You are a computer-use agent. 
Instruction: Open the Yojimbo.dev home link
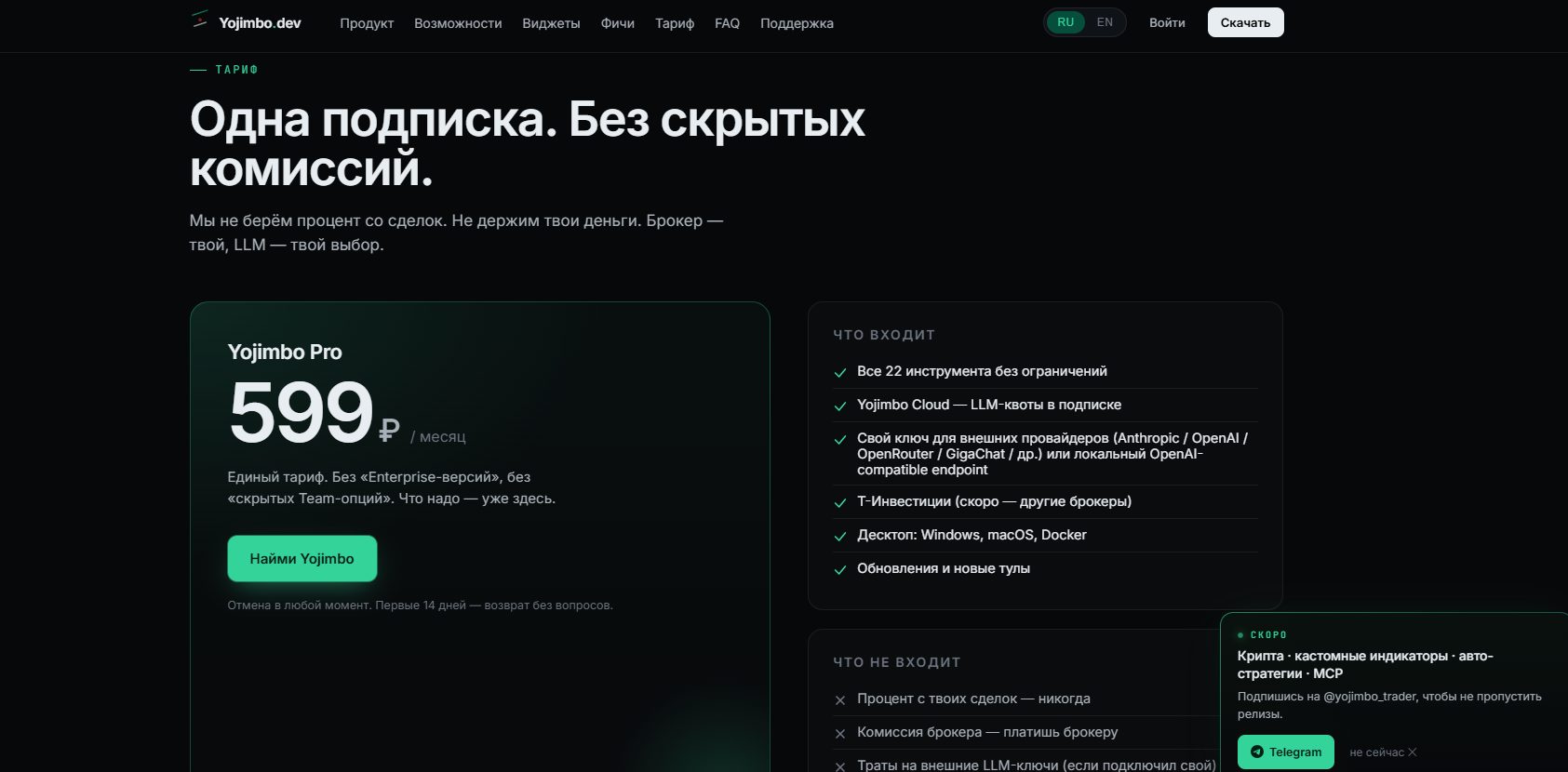tap(246, 22)
